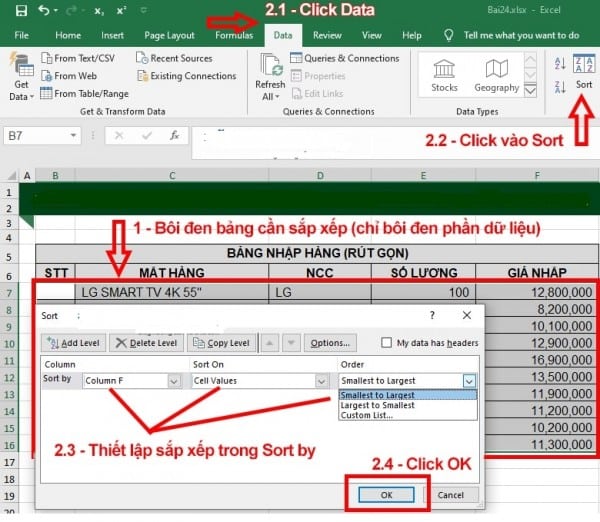
Task: Click the lightbulb Tell me icon
Action: coord(448,35)
